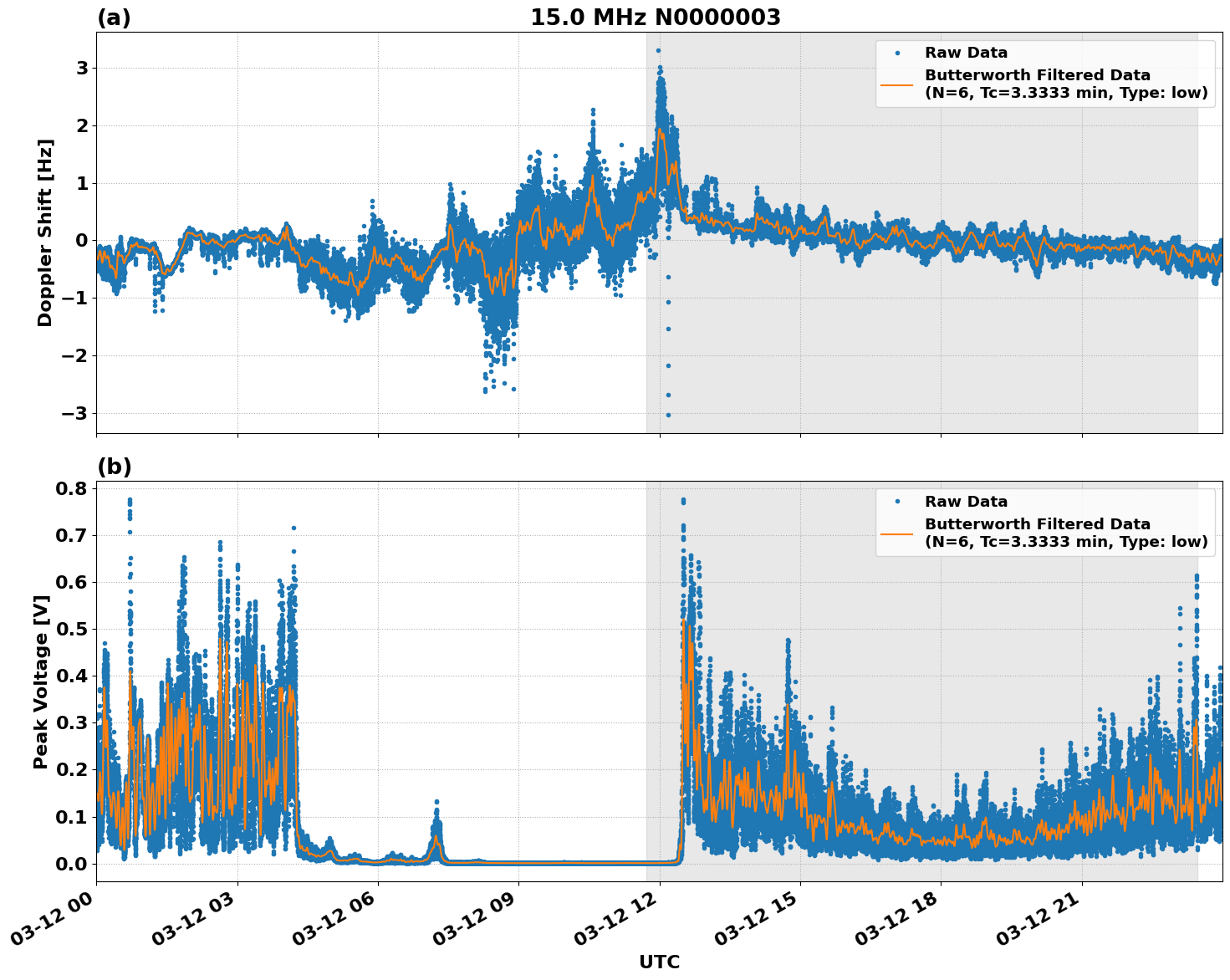
Task: Click the "0.8" tick on Peak Voltage axis
Action: click(72, 488)
